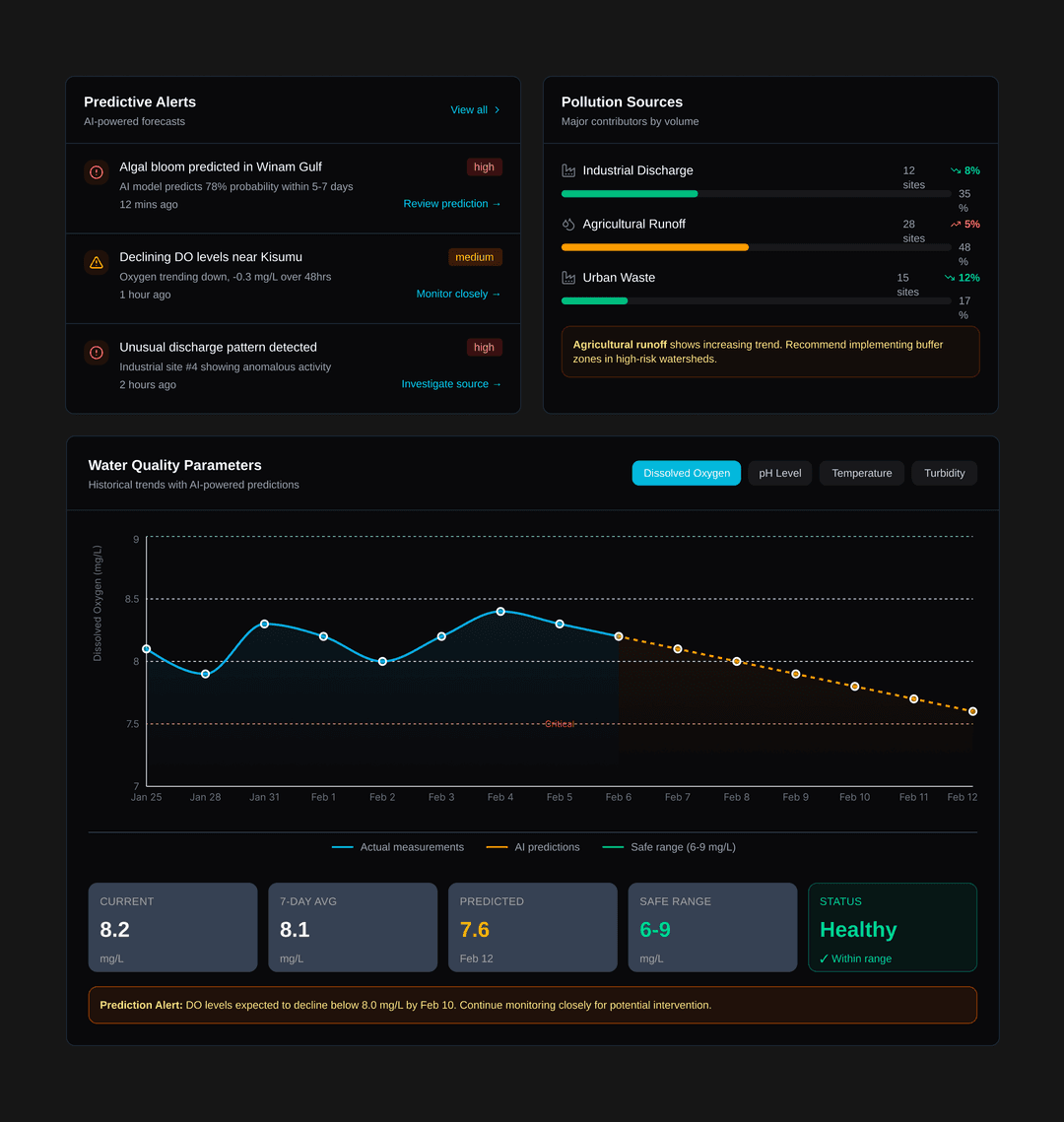Image resolution: width=1064 pixels, height=1122 pixels.
Task: Open the Turbidity parameter tab
Action: click(x=943, y=473)
